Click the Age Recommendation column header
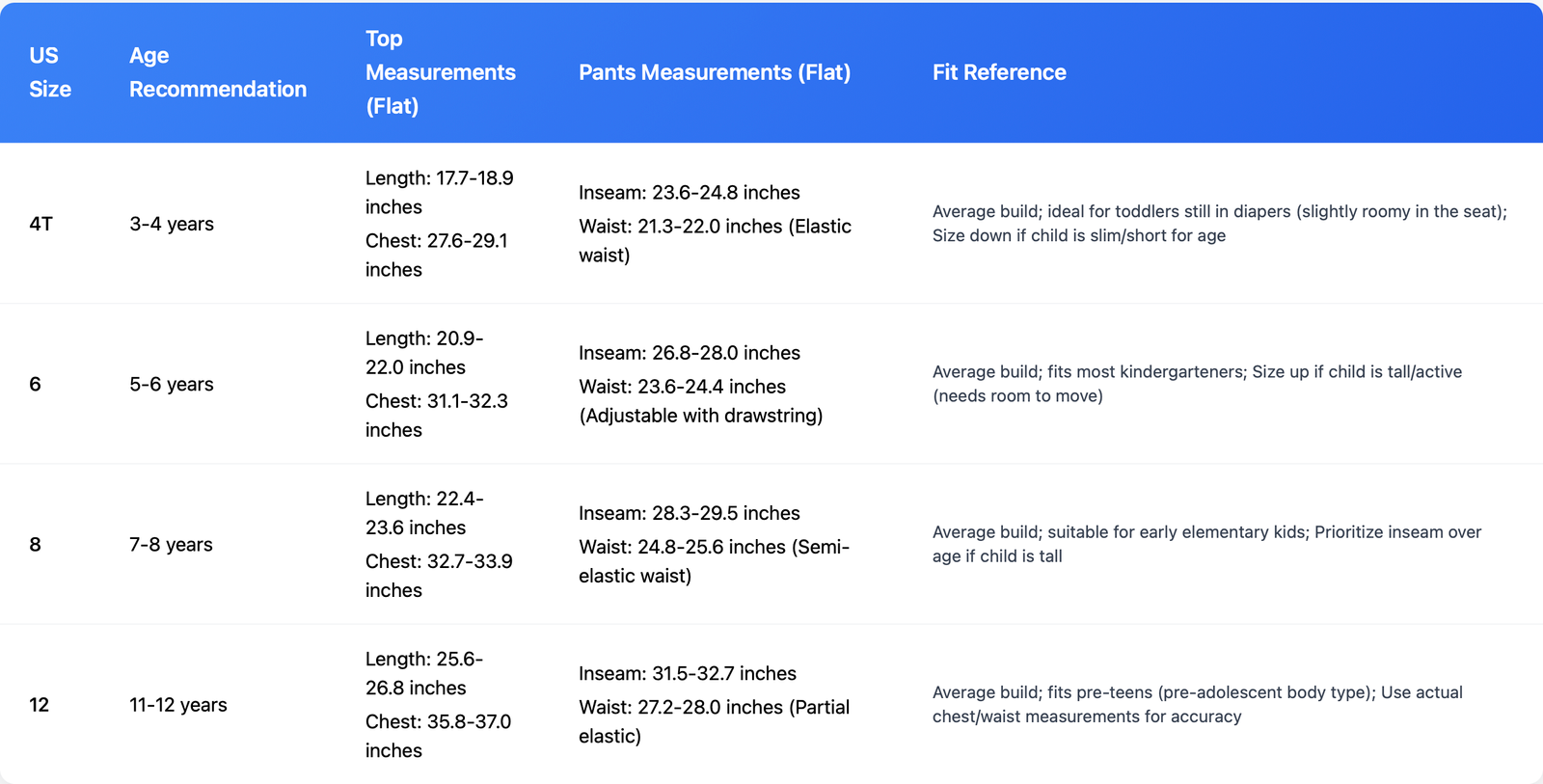This screenshot has height=784, width=1543. pyautogui.click(x=218, y=72)
